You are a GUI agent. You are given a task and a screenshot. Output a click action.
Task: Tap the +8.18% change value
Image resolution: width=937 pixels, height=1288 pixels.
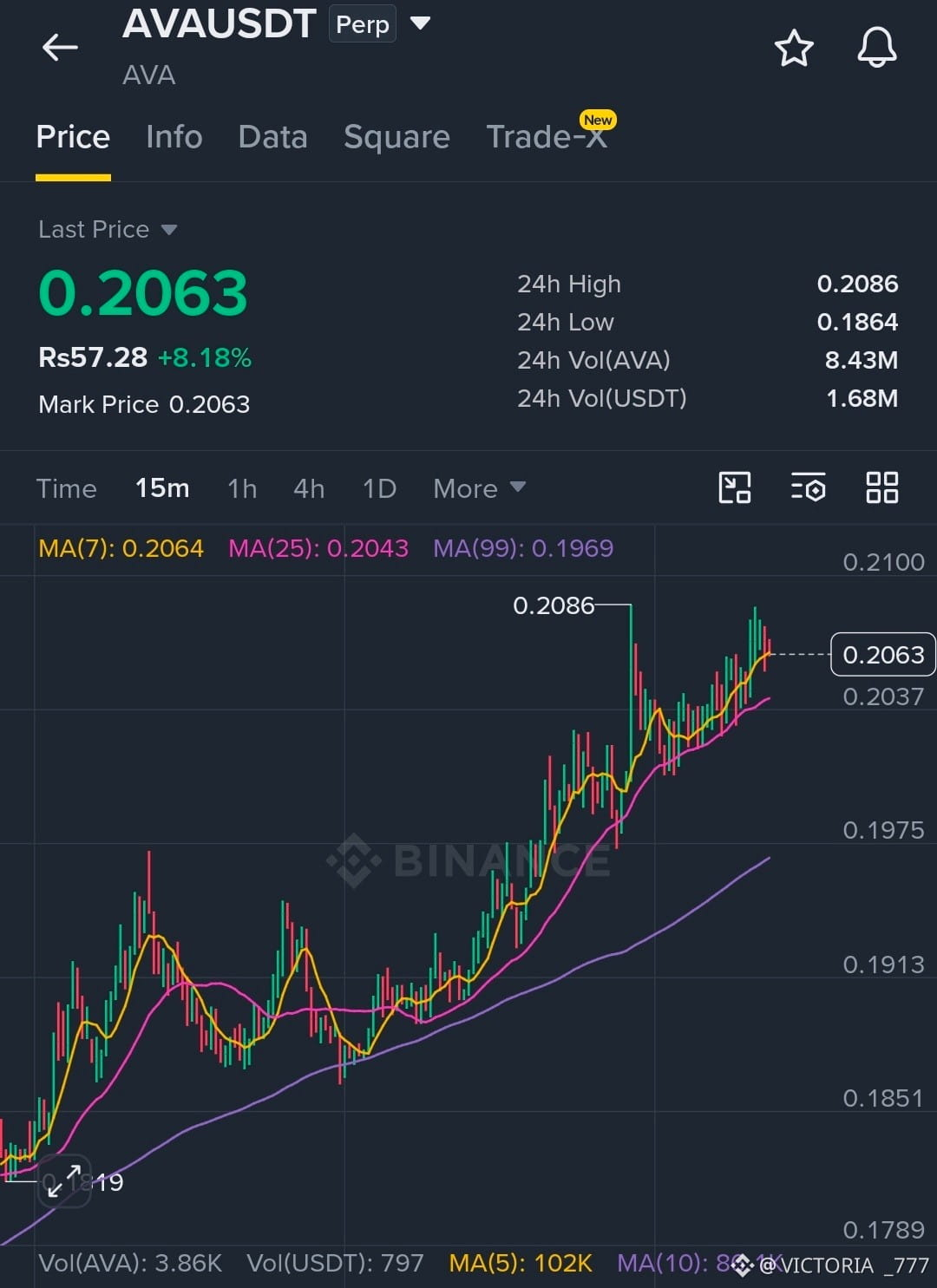[205, 356]
